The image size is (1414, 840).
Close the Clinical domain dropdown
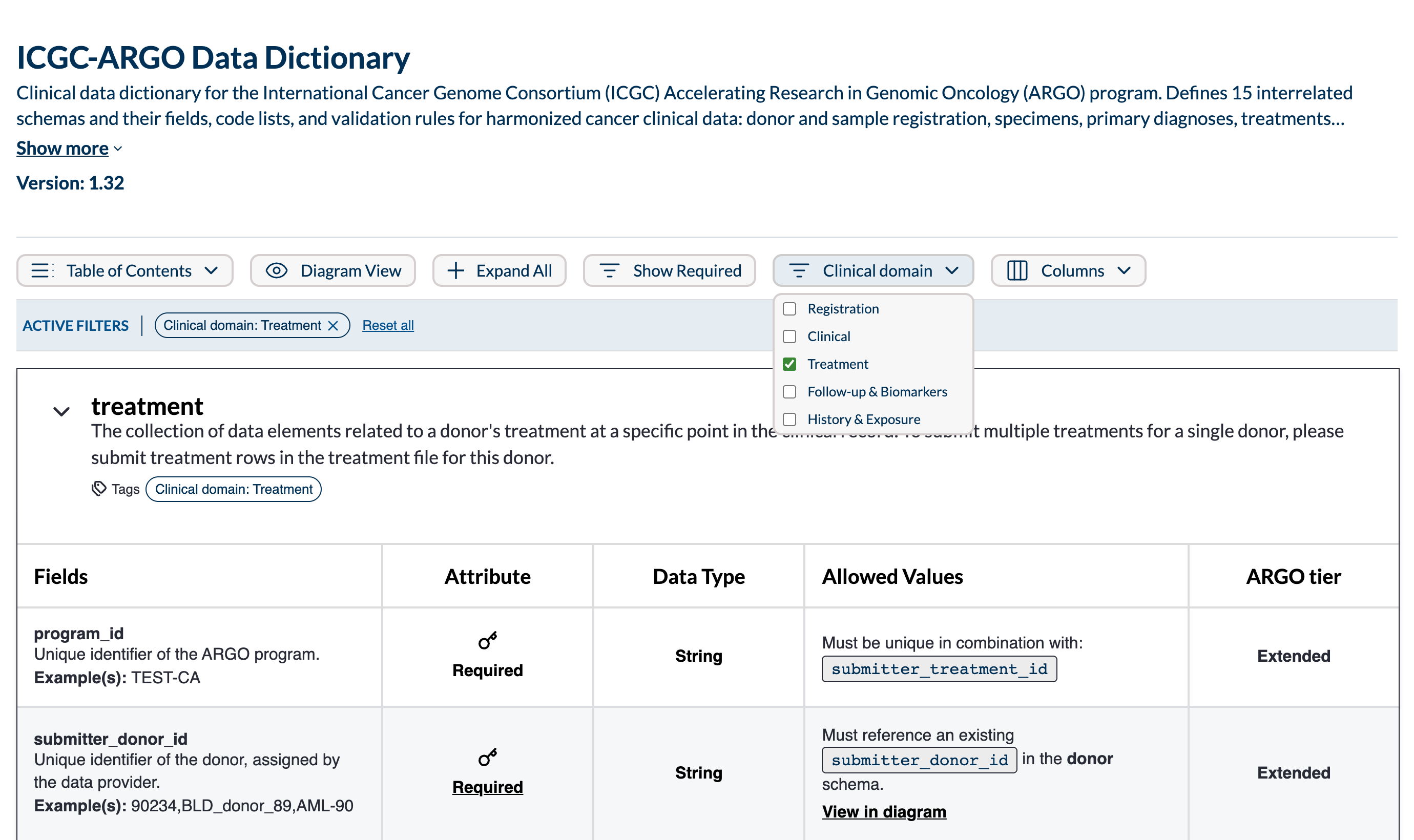point(873,270)
